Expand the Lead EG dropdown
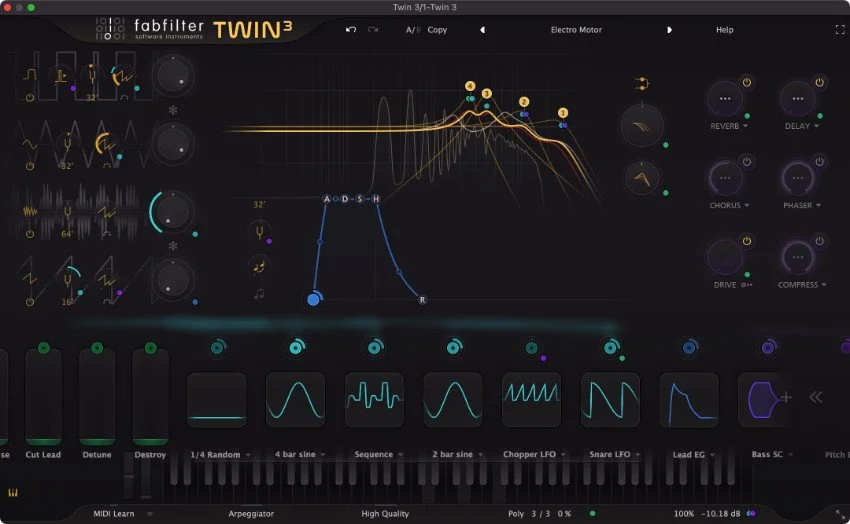The image size is (850, 524). coord(712,455)
